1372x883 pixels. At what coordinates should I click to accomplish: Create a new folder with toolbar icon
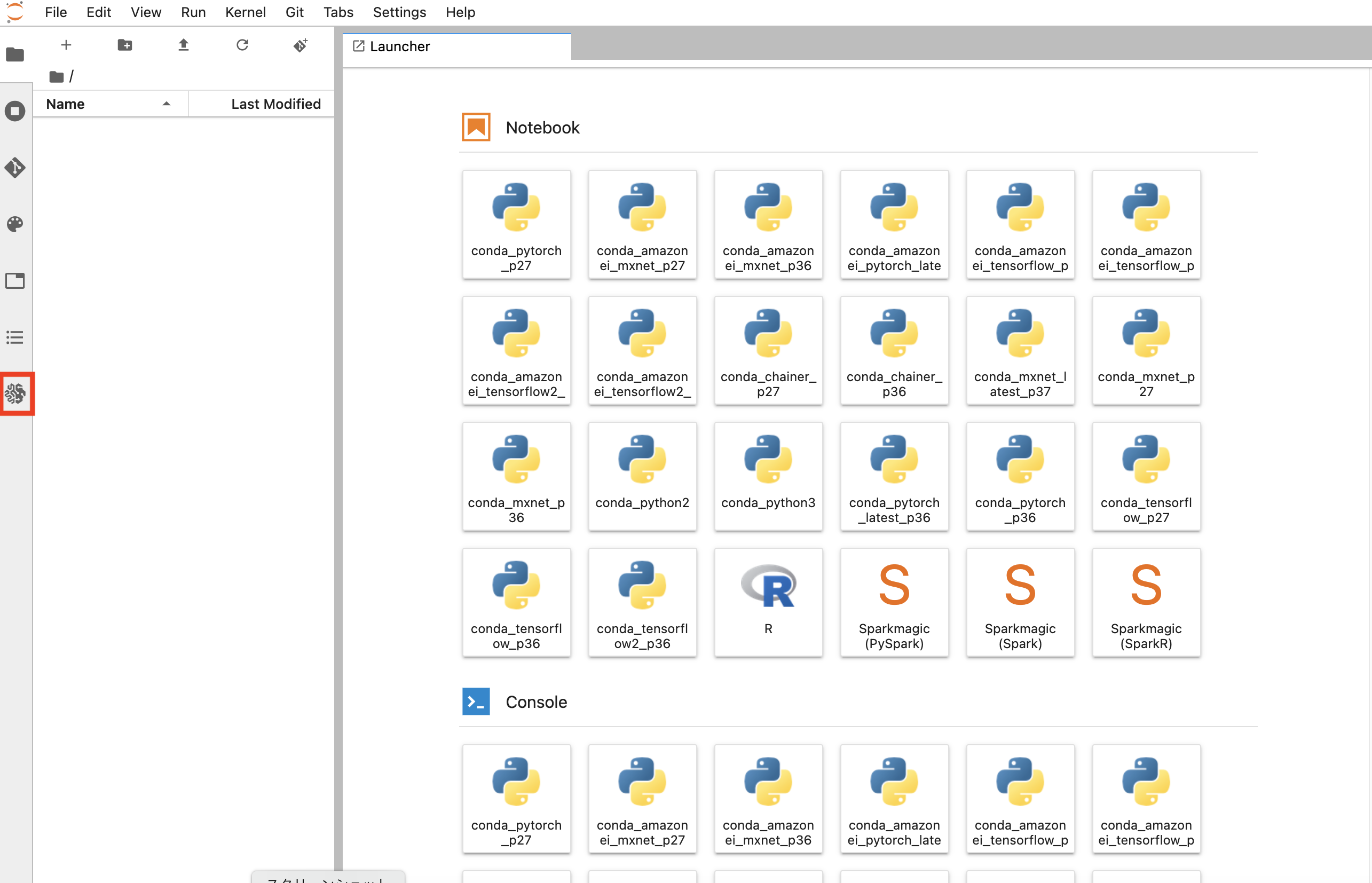[x=124, y=45]
